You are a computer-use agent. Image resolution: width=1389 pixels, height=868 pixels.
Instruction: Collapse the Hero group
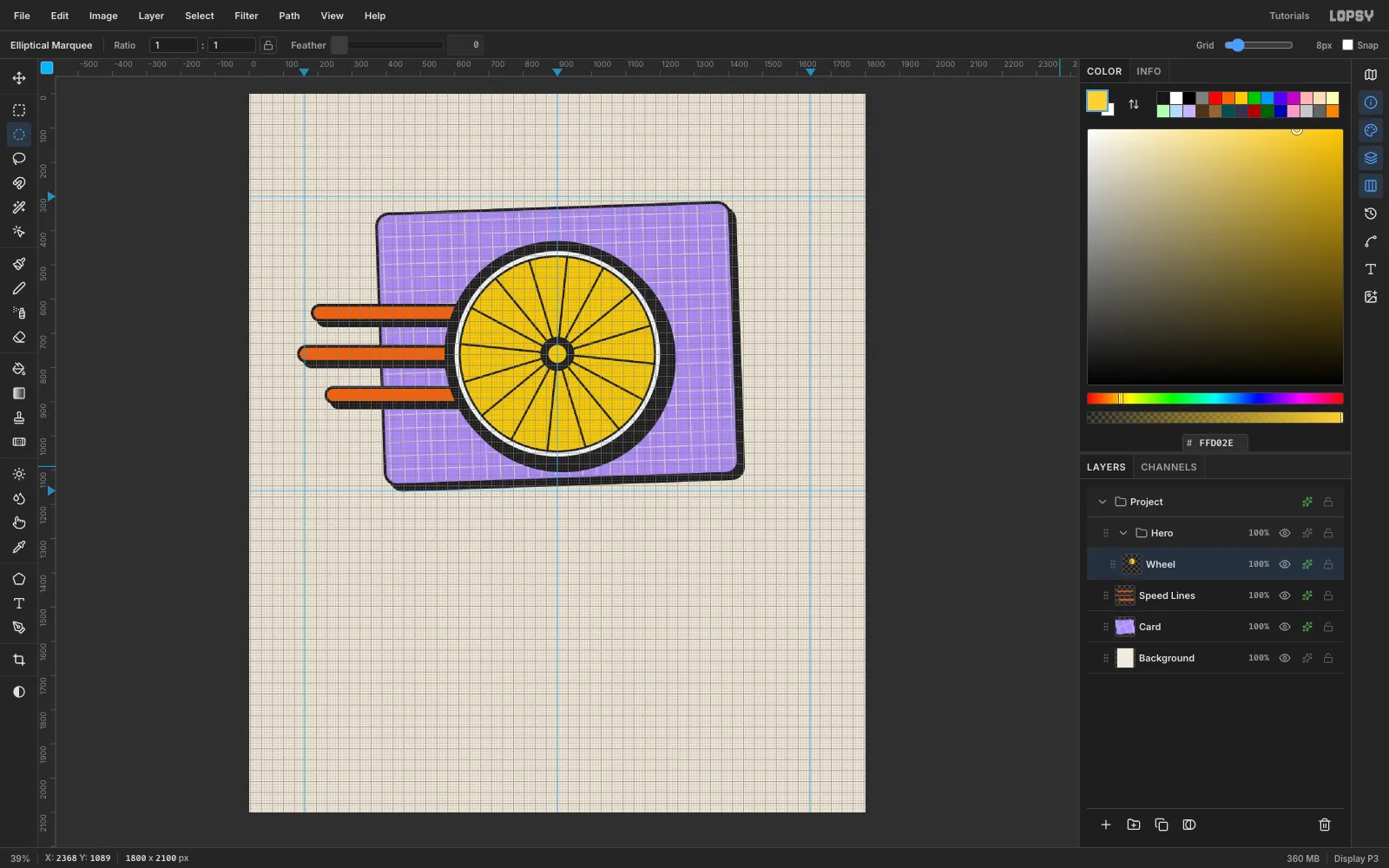pos(1123,533)
